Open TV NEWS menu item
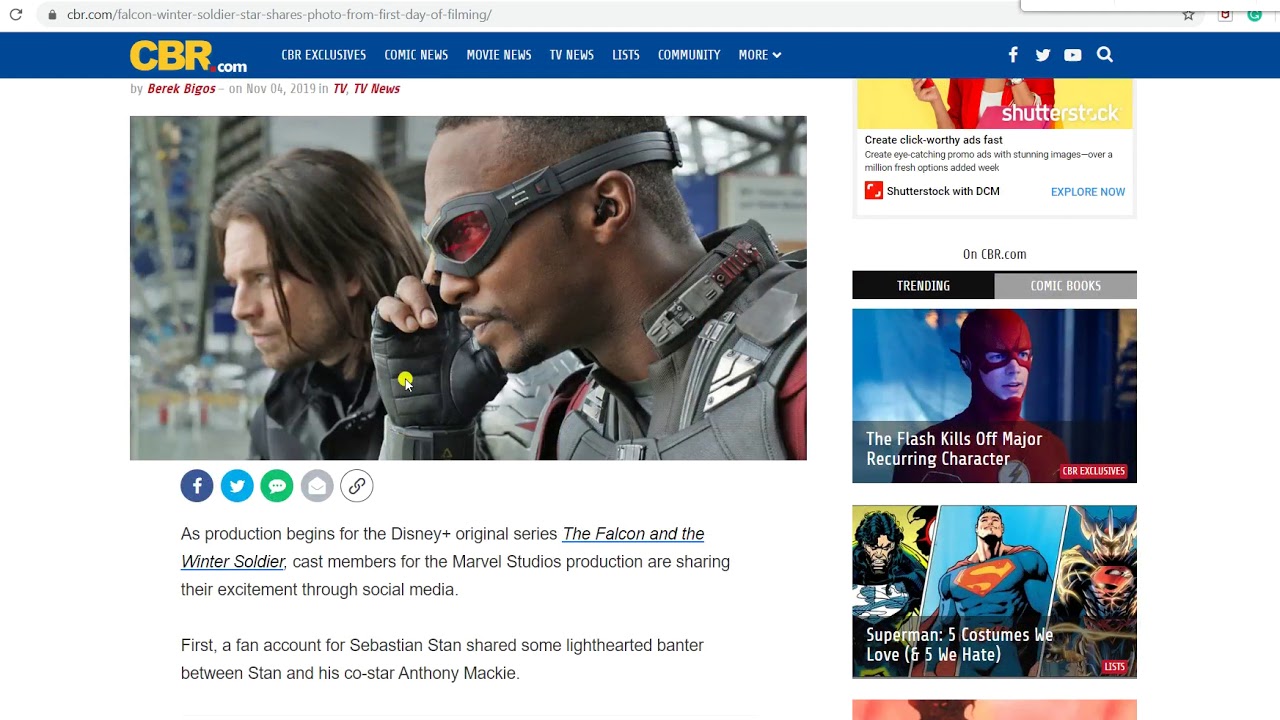This screenshot has height=720, width=1280. pos(571,55)
